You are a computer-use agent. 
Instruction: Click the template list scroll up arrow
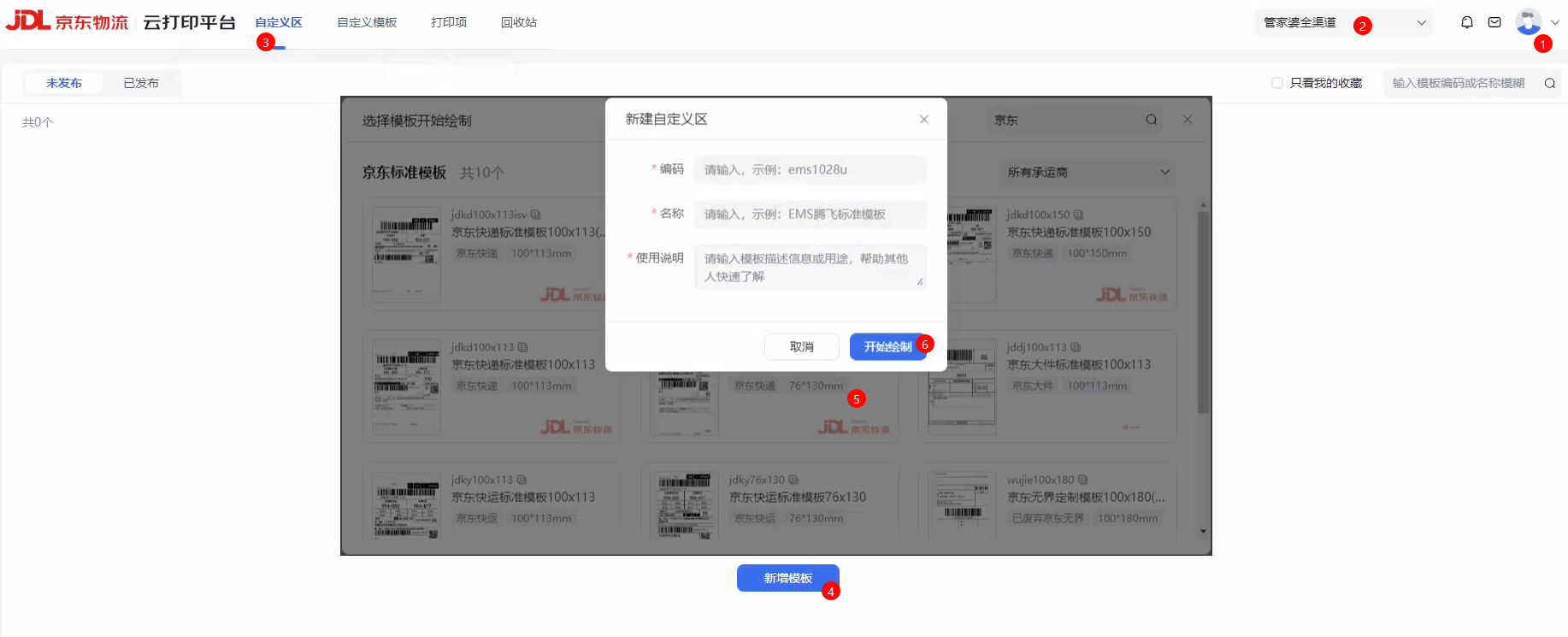[1203, 205]
